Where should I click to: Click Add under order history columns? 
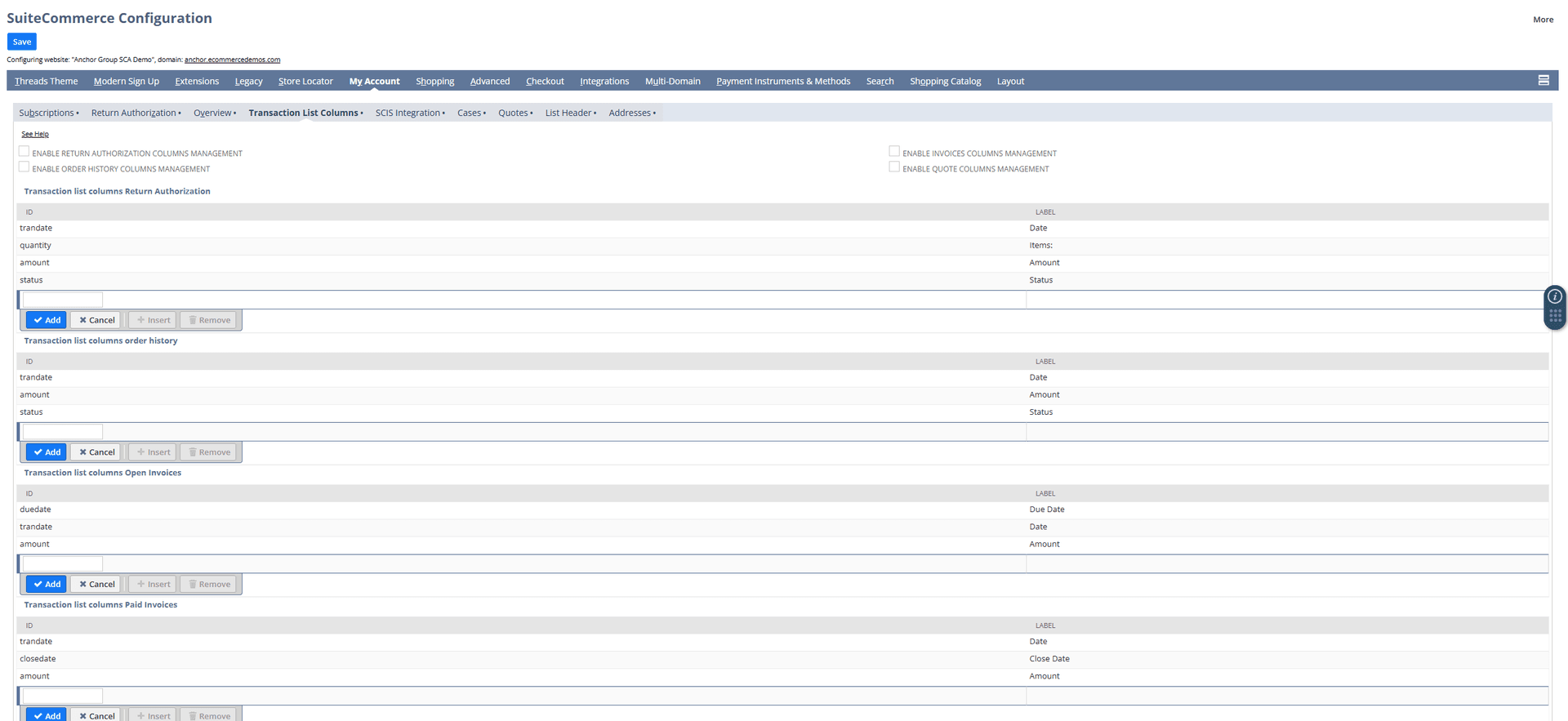click(47, 452)
